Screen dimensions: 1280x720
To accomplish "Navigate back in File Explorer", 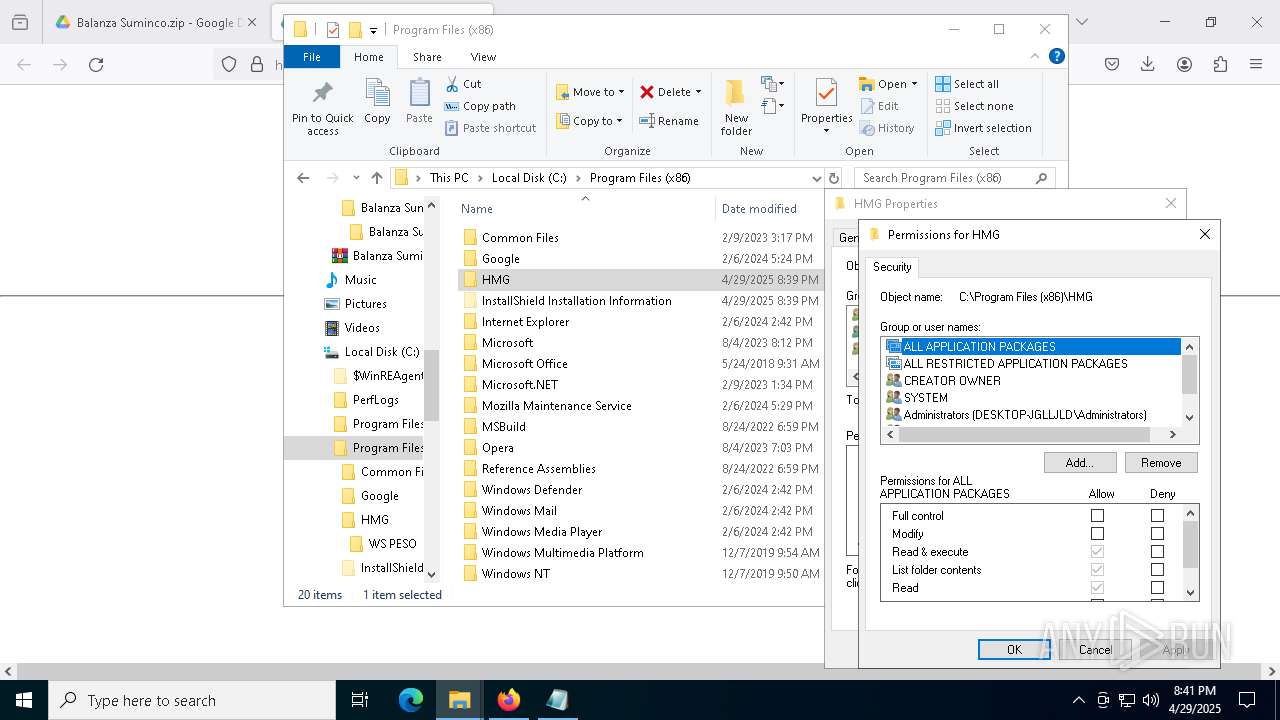I will [303, 178].
